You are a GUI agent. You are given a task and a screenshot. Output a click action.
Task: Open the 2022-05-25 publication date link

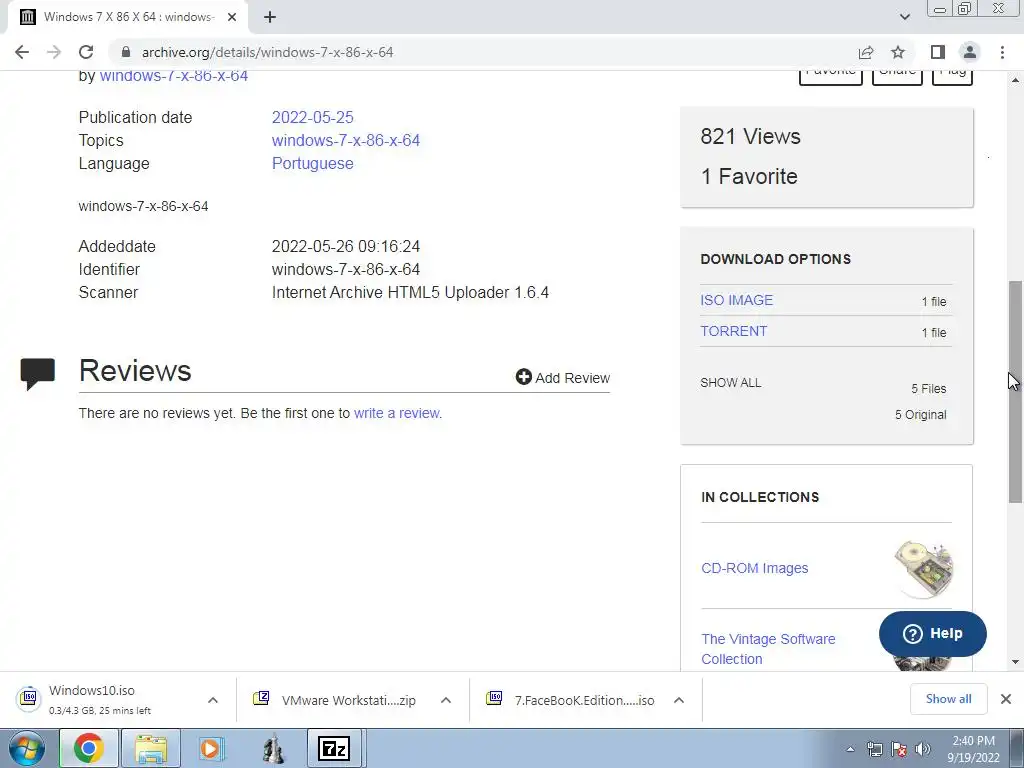point(312,118)
